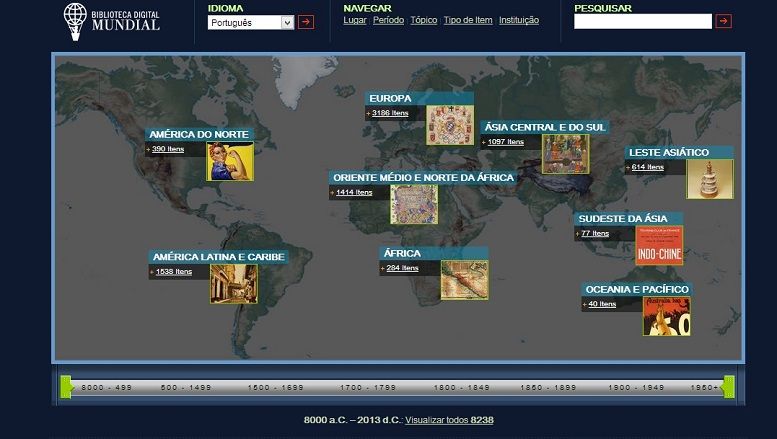Open the 1538 Itens link for América Latina
777x439 pixels.
[173, 271]
